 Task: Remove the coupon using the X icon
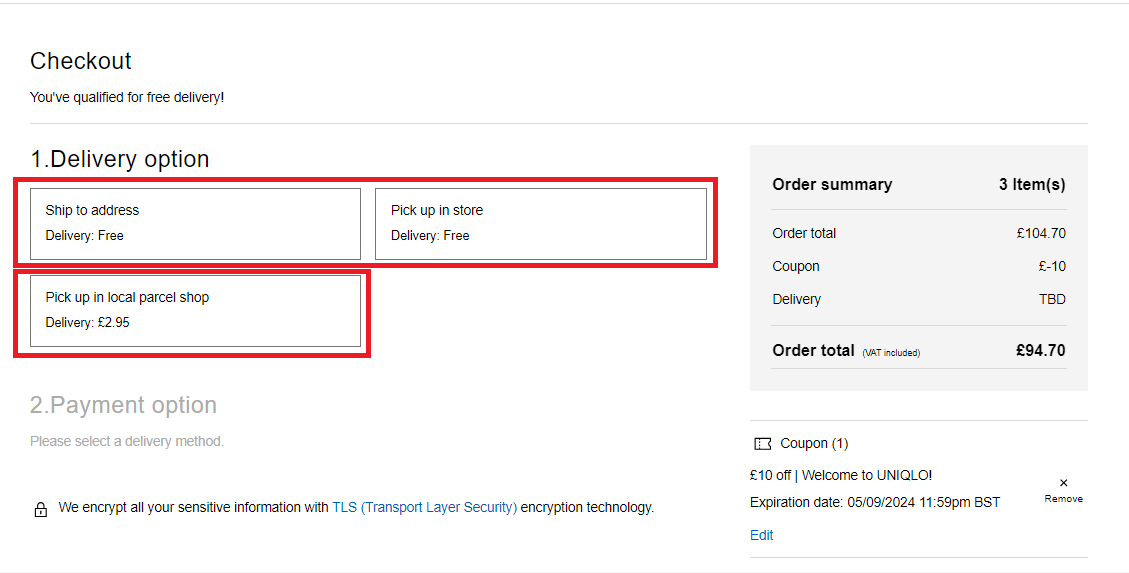(x=1063, y=483)
